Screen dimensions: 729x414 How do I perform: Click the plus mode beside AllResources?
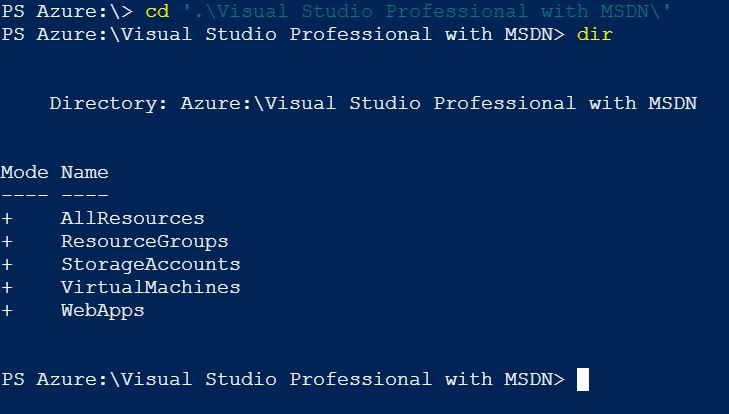point(7,218)
